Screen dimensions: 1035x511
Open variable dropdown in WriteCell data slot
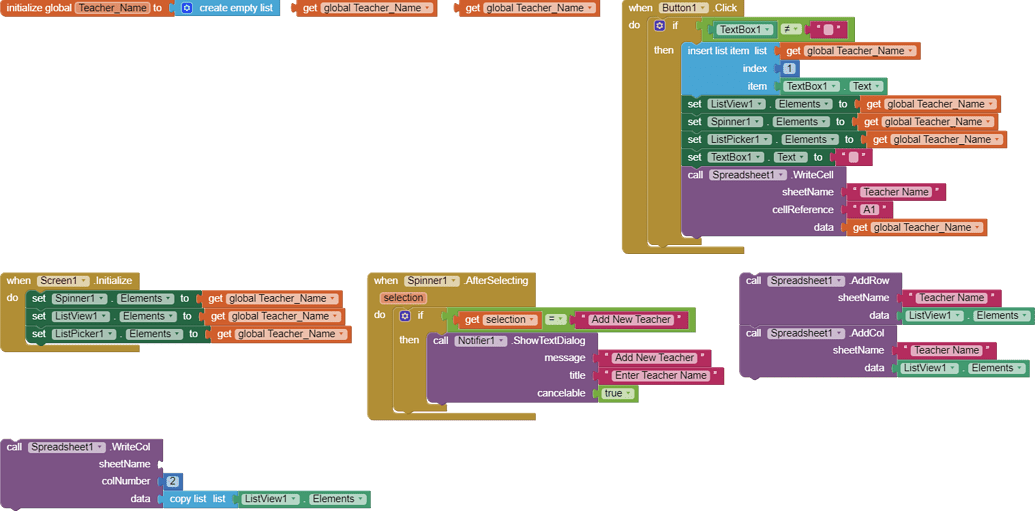coord(927,227)
